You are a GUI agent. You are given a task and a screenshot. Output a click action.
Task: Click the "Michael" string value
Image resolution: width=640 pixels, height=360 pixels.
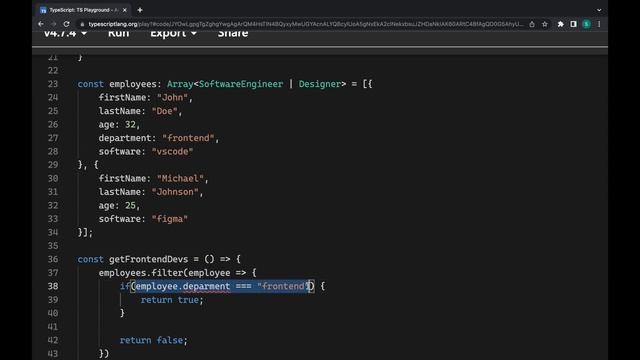180,178
